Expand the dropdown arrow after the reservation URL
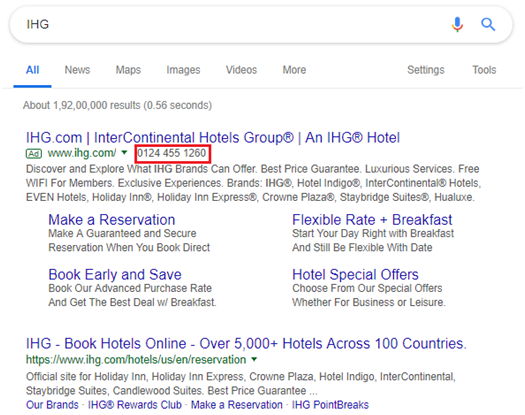The image size is (525, 415). tap(254, 359)
